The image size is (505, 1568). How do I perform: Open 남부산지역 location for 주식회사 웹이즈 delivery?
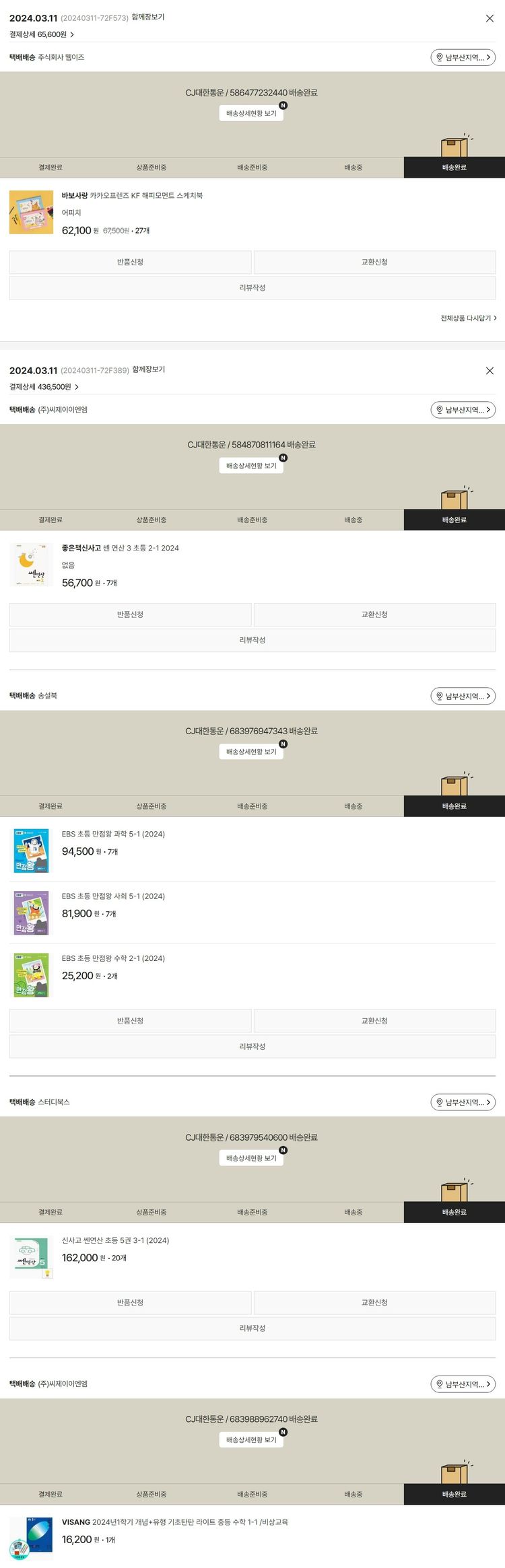click(x=463, y=58)
